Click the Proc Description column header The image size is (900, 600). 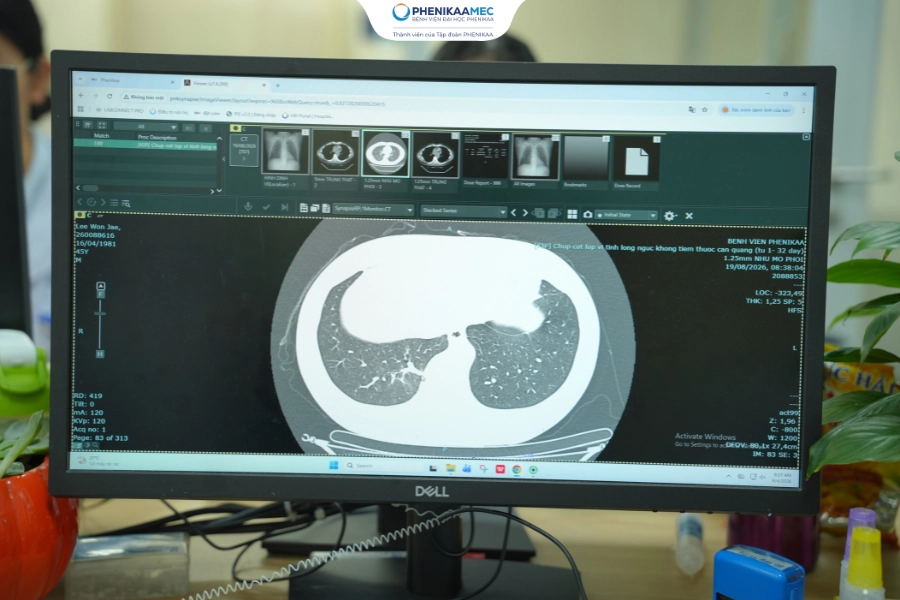coord(157,138)
